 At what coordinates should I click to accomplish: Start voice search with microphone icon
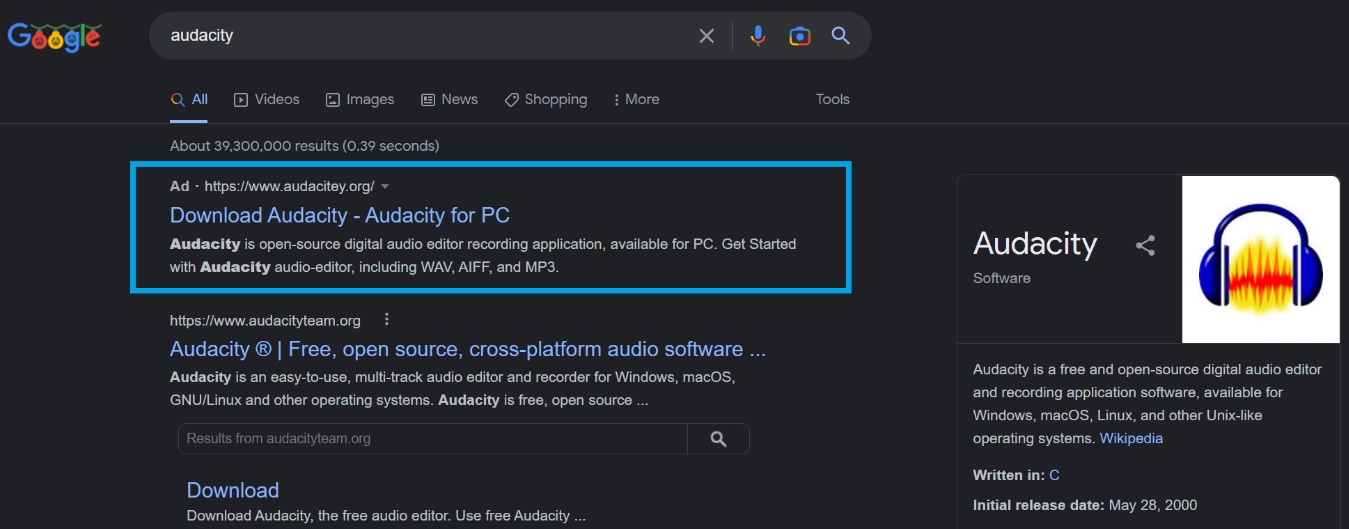tap(758, 36)
